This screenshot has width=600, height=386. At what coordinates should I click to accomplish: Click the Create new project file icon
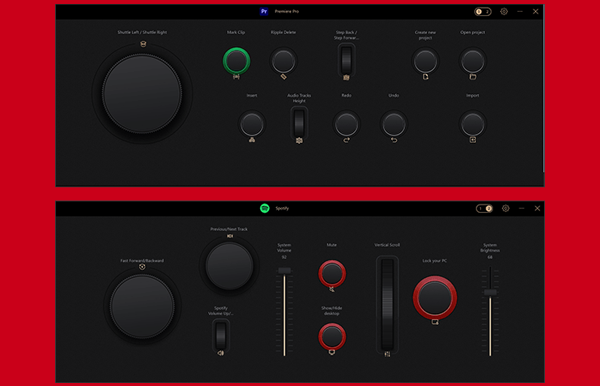pos(426,77)
